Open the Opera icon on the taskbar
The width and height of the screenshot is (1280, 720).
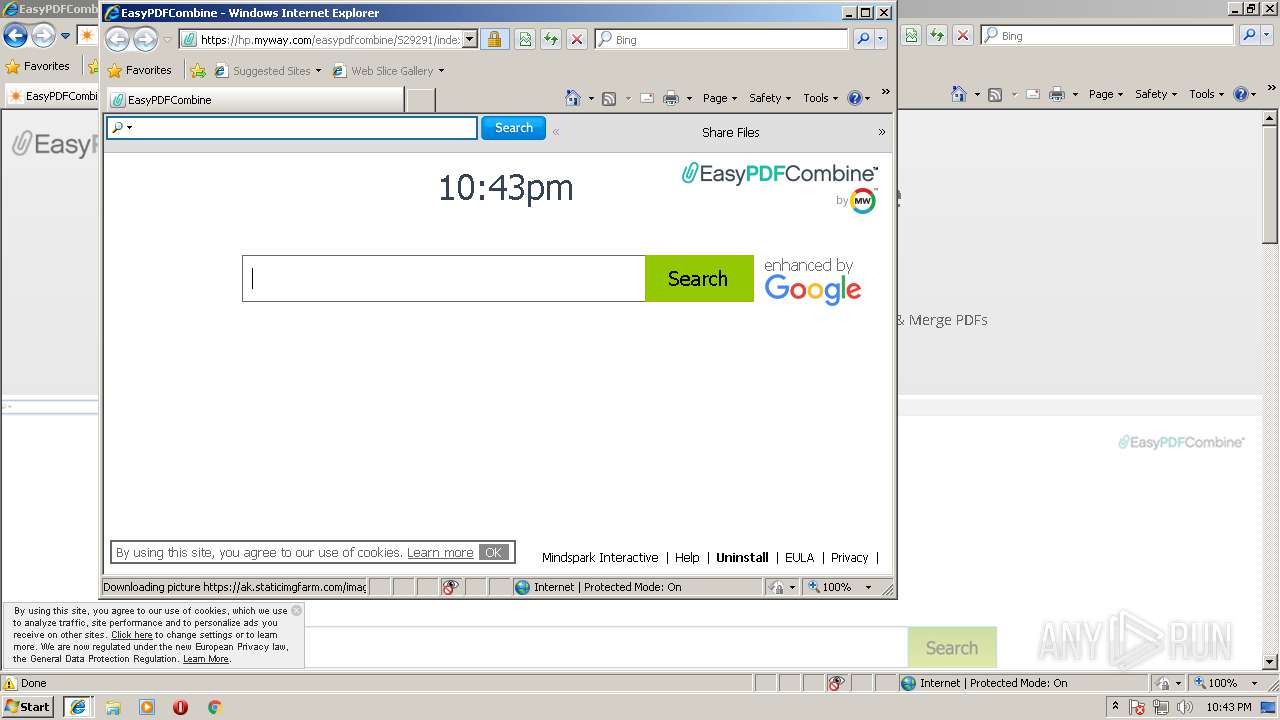180,707
